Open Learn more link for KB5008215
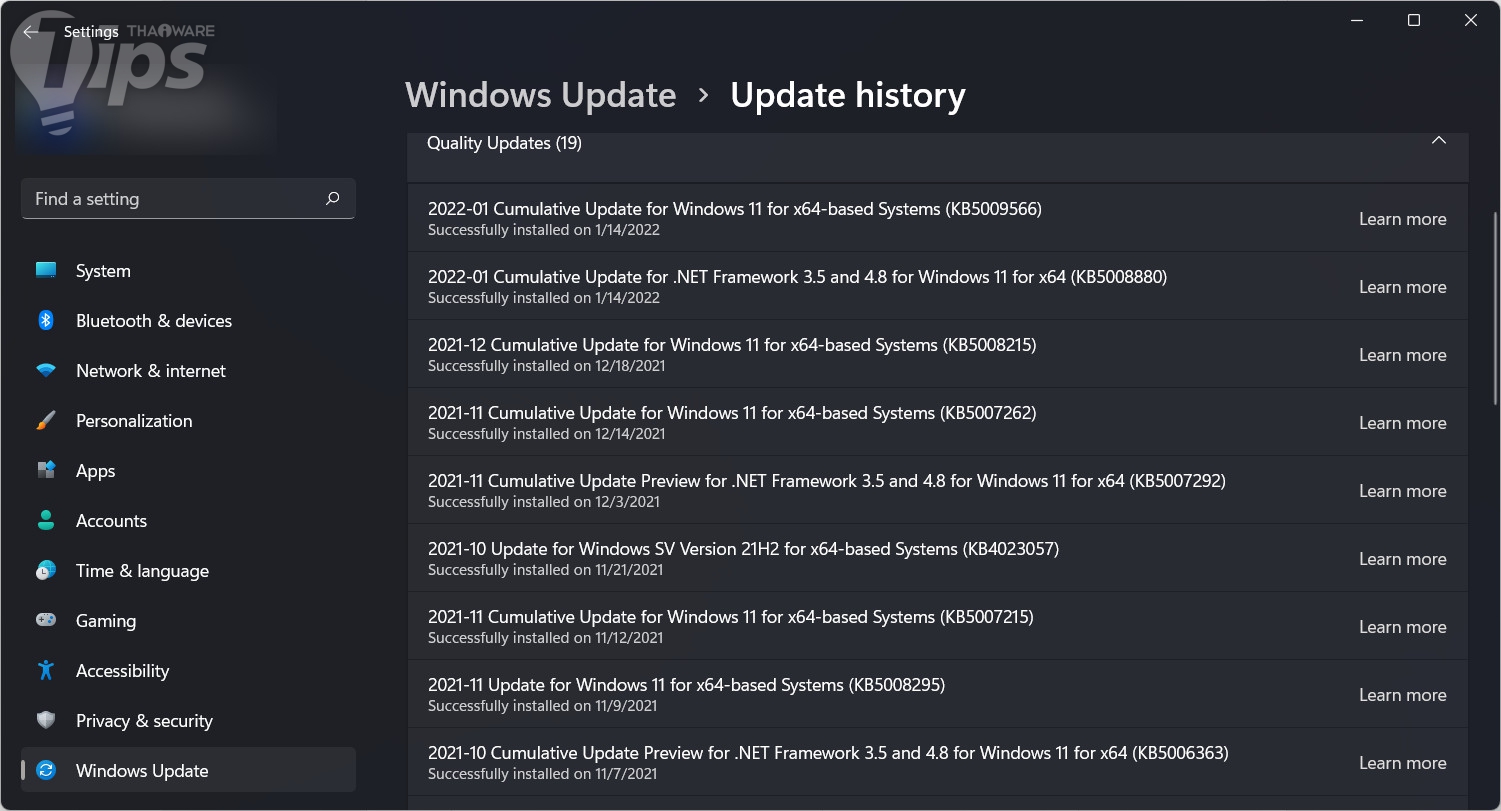The image size is (1501, 811). [1402, 355]
